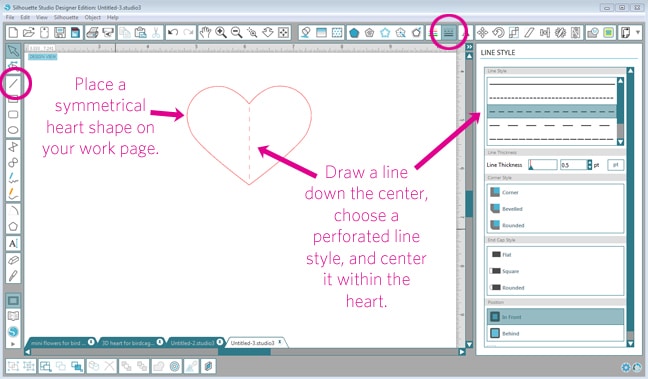Open the Fill Color pentagon icon

coord(354,33)
